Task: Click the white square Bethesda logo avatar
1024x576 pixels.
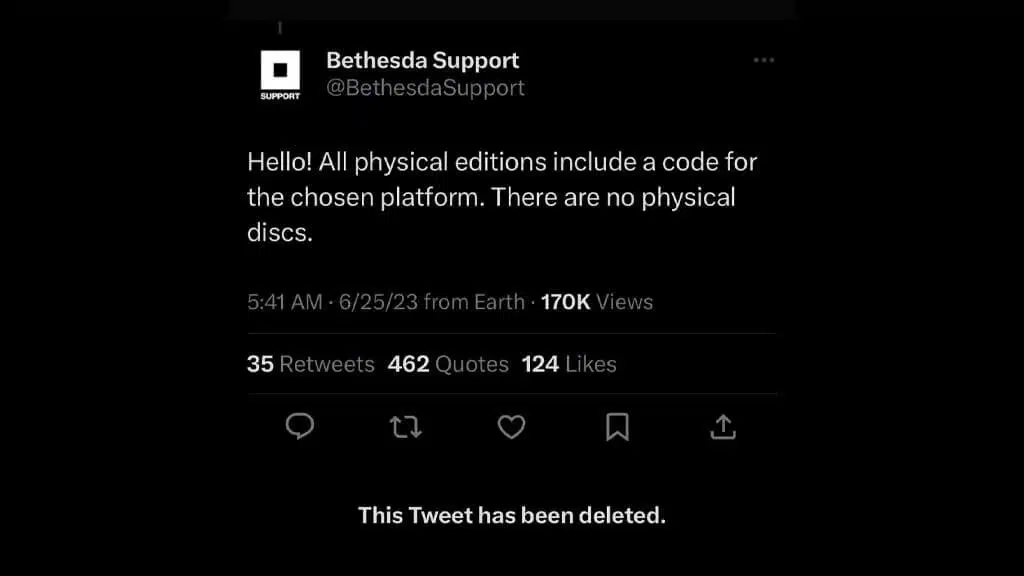Action: 280,70
